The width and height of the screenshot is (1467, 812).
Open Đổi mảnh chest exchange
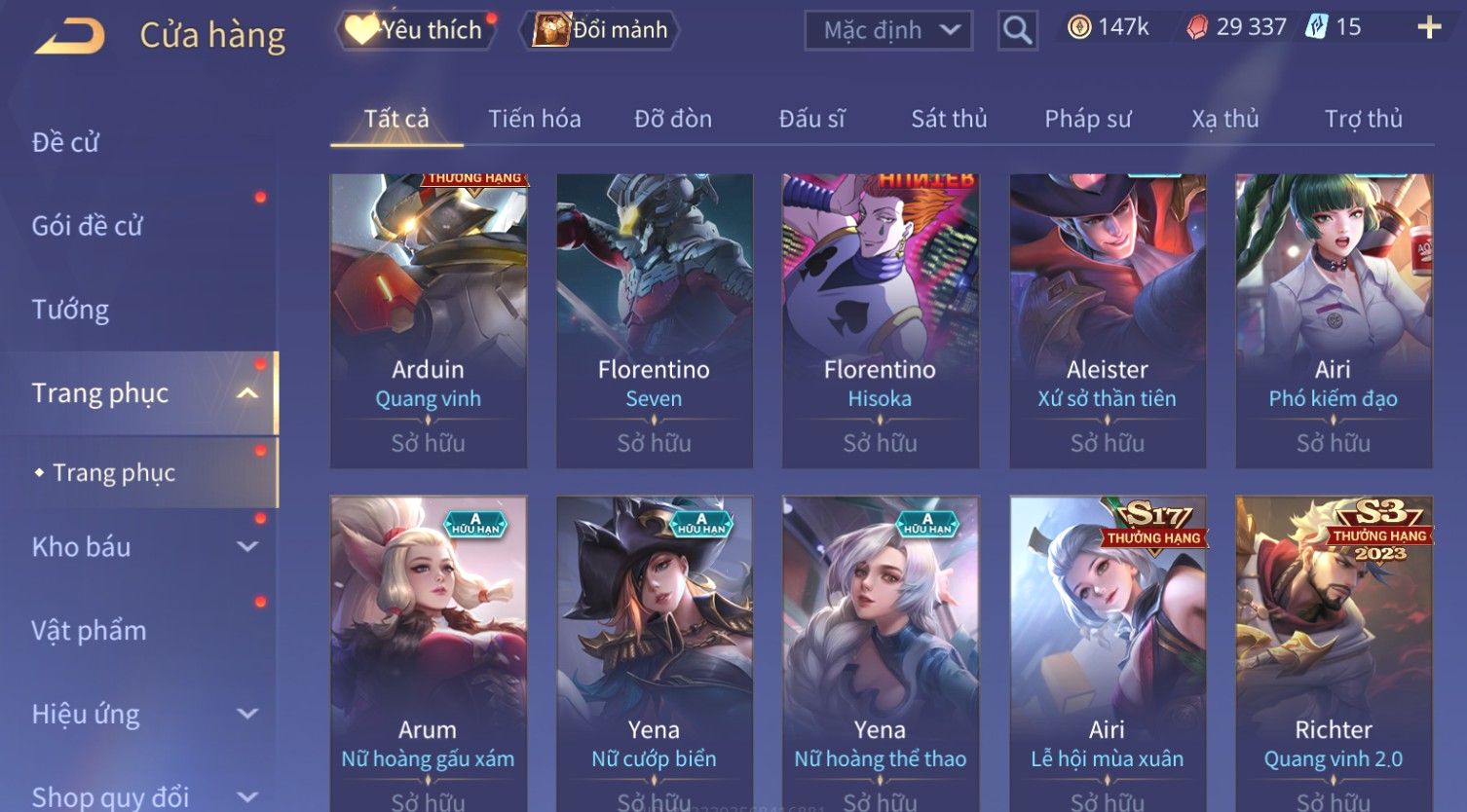pos(600,30)
